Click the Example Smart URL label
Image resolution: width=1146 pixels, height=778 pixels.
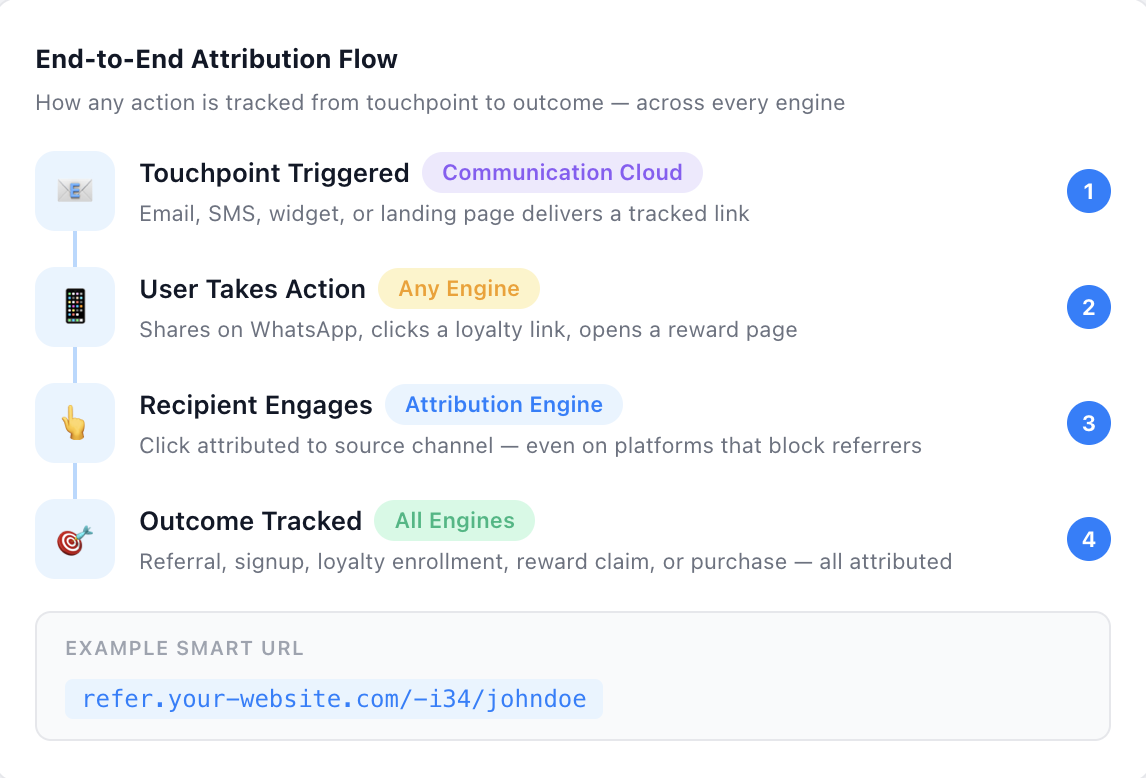point(185,649)
